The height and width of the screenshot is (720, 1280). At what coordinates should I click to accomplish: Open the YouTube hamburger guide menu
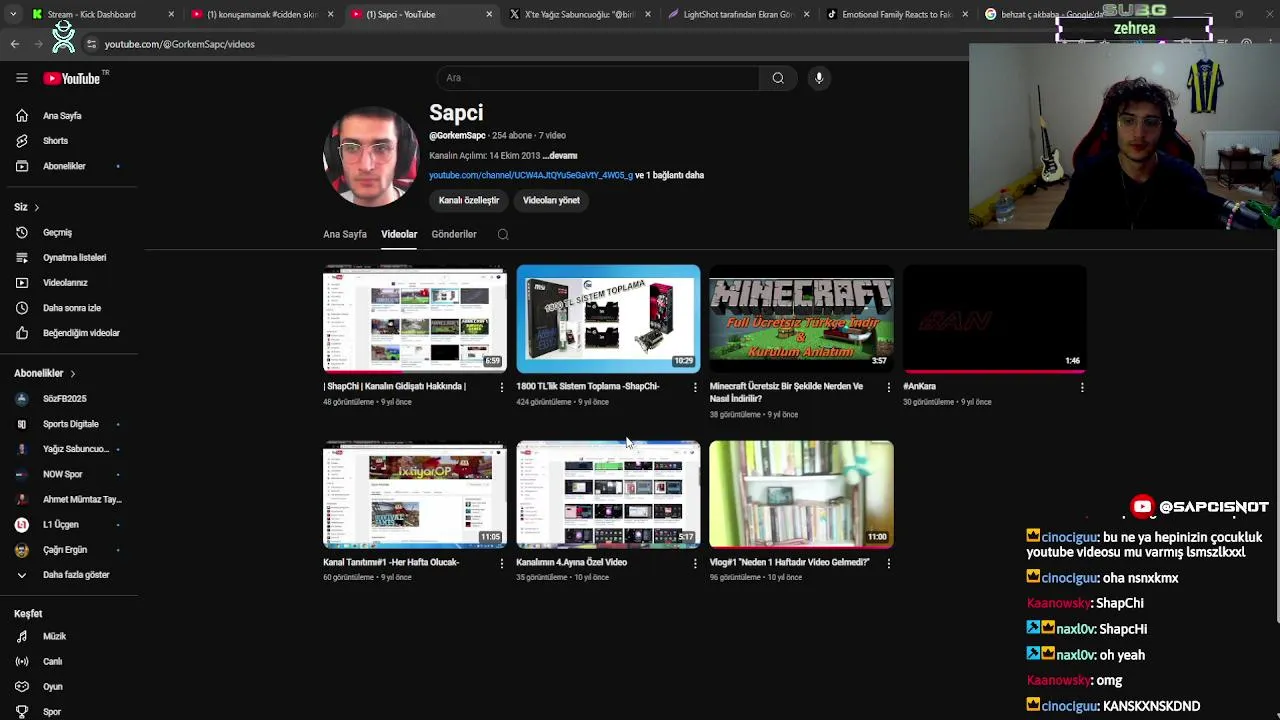(x=21, y=78)
